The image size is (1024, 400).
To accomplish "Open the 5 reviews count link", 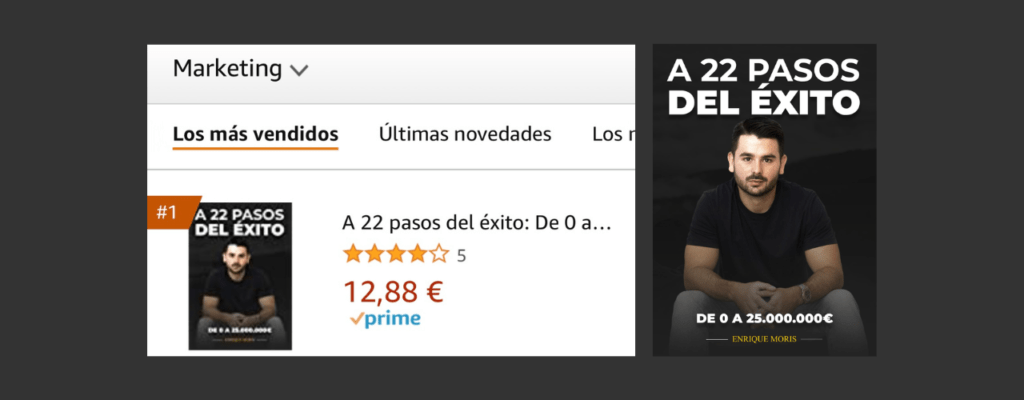I will 461,256.
